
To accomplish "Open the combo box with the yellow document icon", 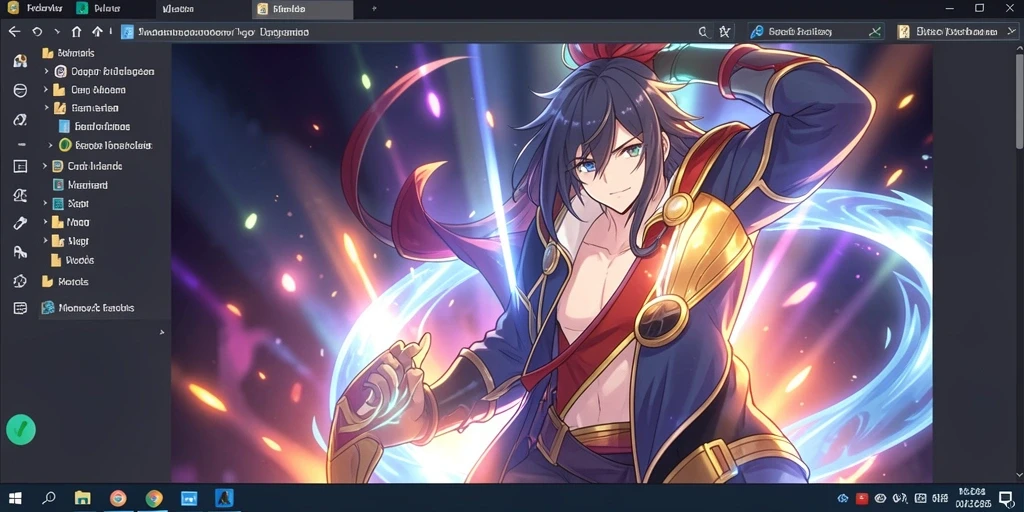I will (957, 31).
